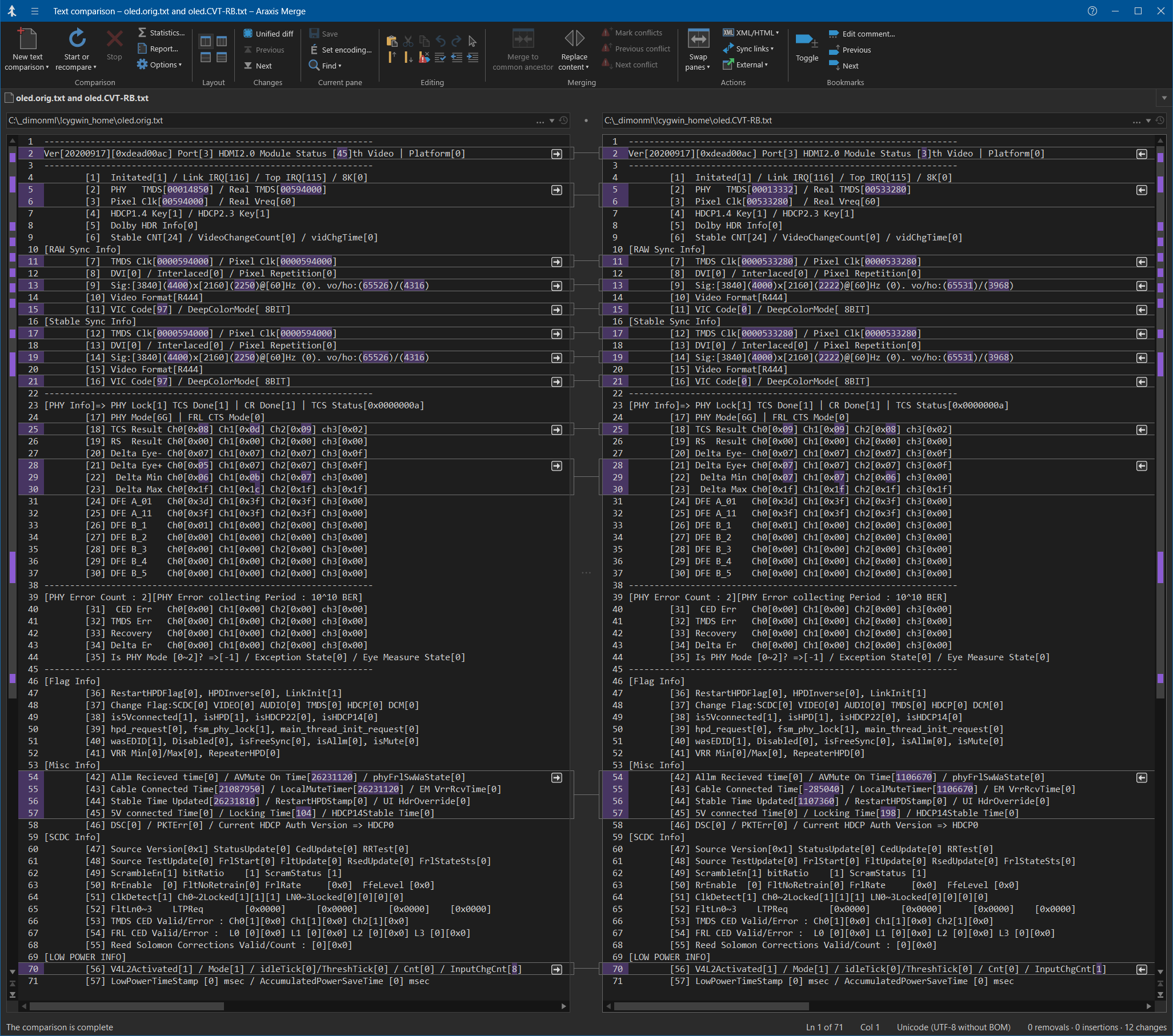Viewport: 1173px width, 1036px height.
Task: Click merge-left arrow on line 54 right pane
Action: pyautogui.click(x=1142, y=778)
